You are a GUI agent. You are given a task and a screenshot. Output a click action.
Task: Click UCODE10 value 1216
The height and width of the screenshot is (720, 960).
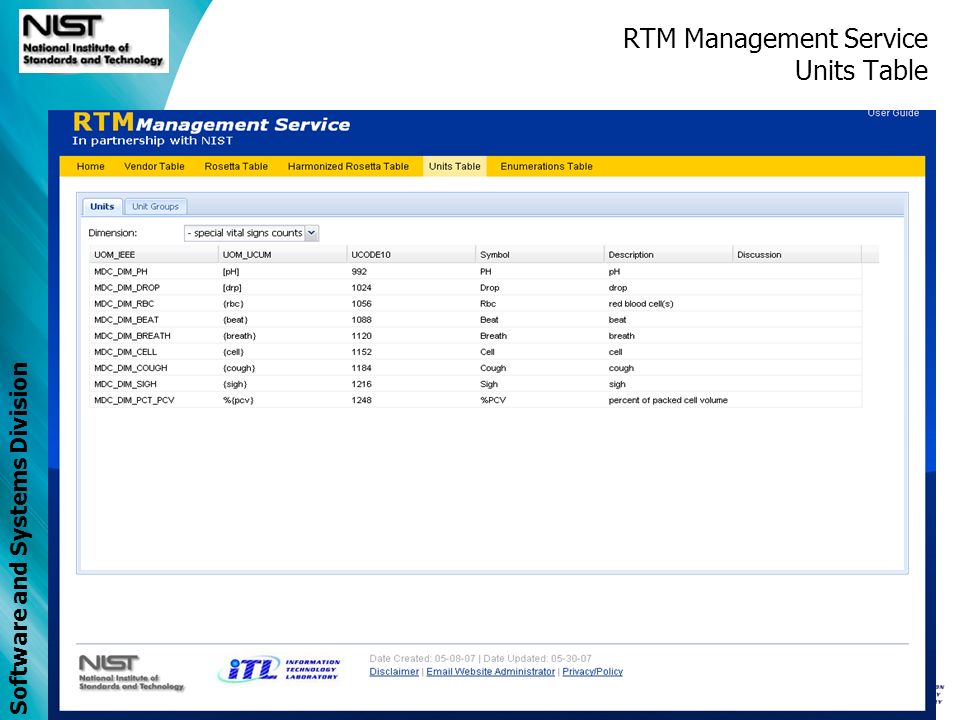(361, 384)
